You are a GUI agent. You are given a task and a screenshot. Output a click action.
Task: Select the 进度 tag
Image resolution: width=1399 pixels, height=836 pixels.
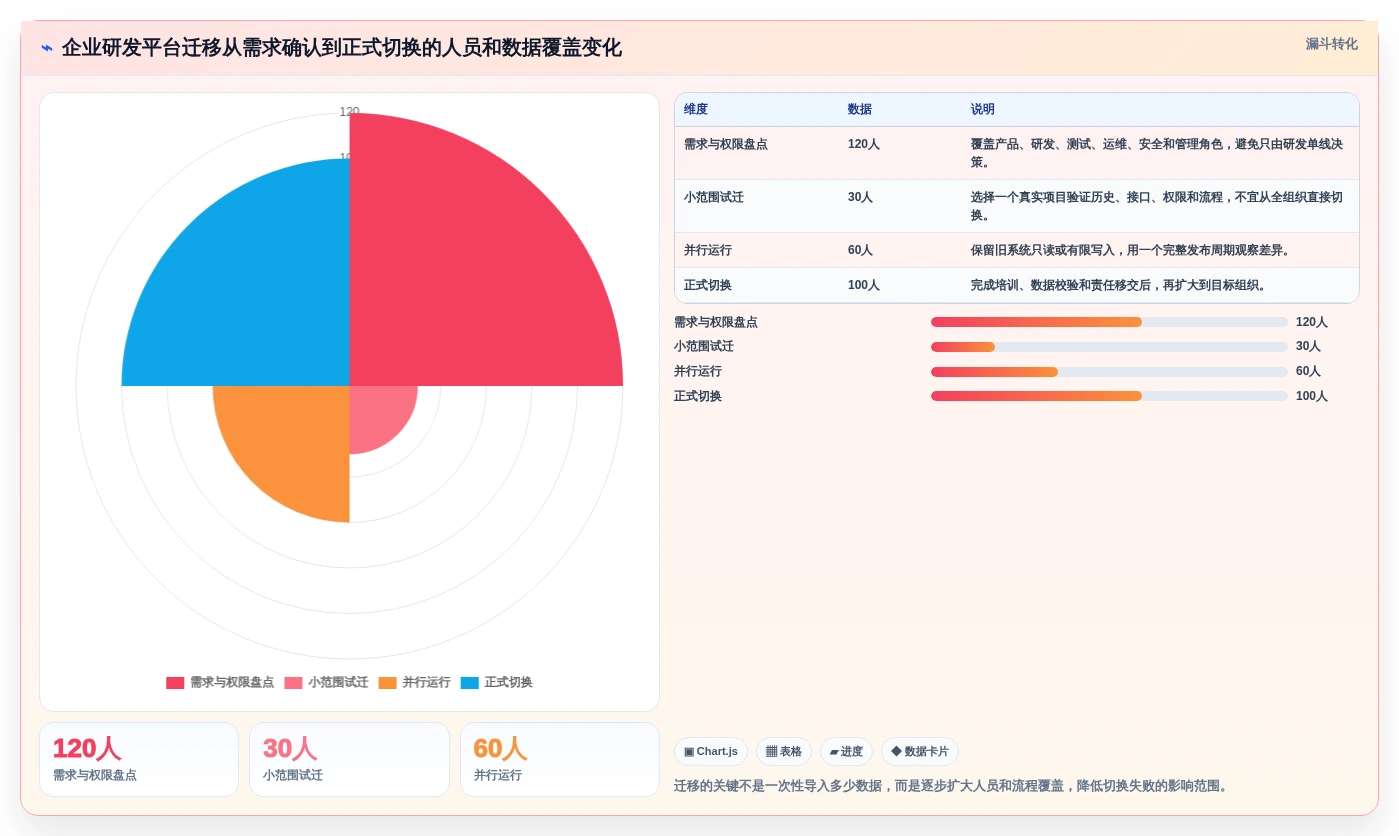(846, 752)
